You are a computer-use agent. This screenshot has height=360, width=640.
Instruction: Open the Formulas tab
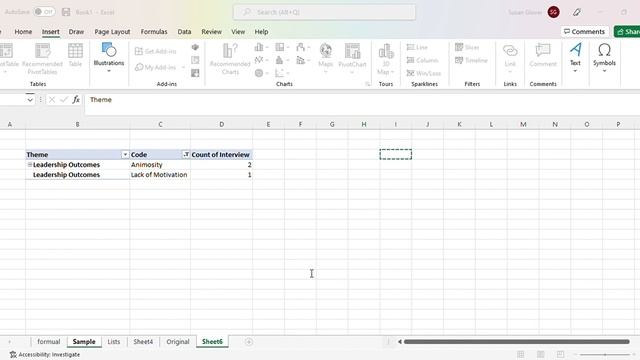click(x=154, y=31)
